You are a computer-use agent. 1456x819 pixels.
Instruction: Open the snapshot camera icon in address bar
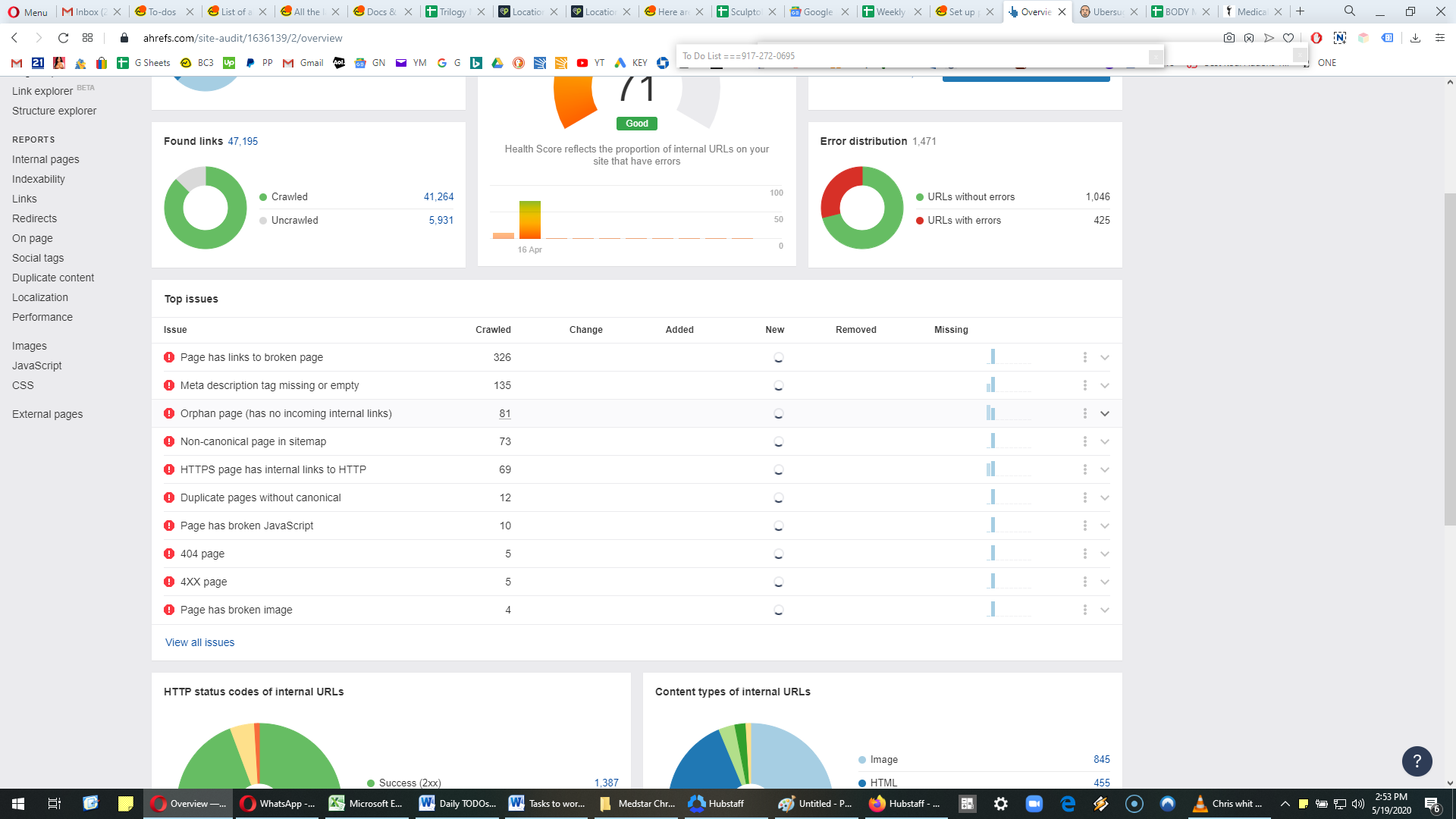click(x=1229, y=38)
